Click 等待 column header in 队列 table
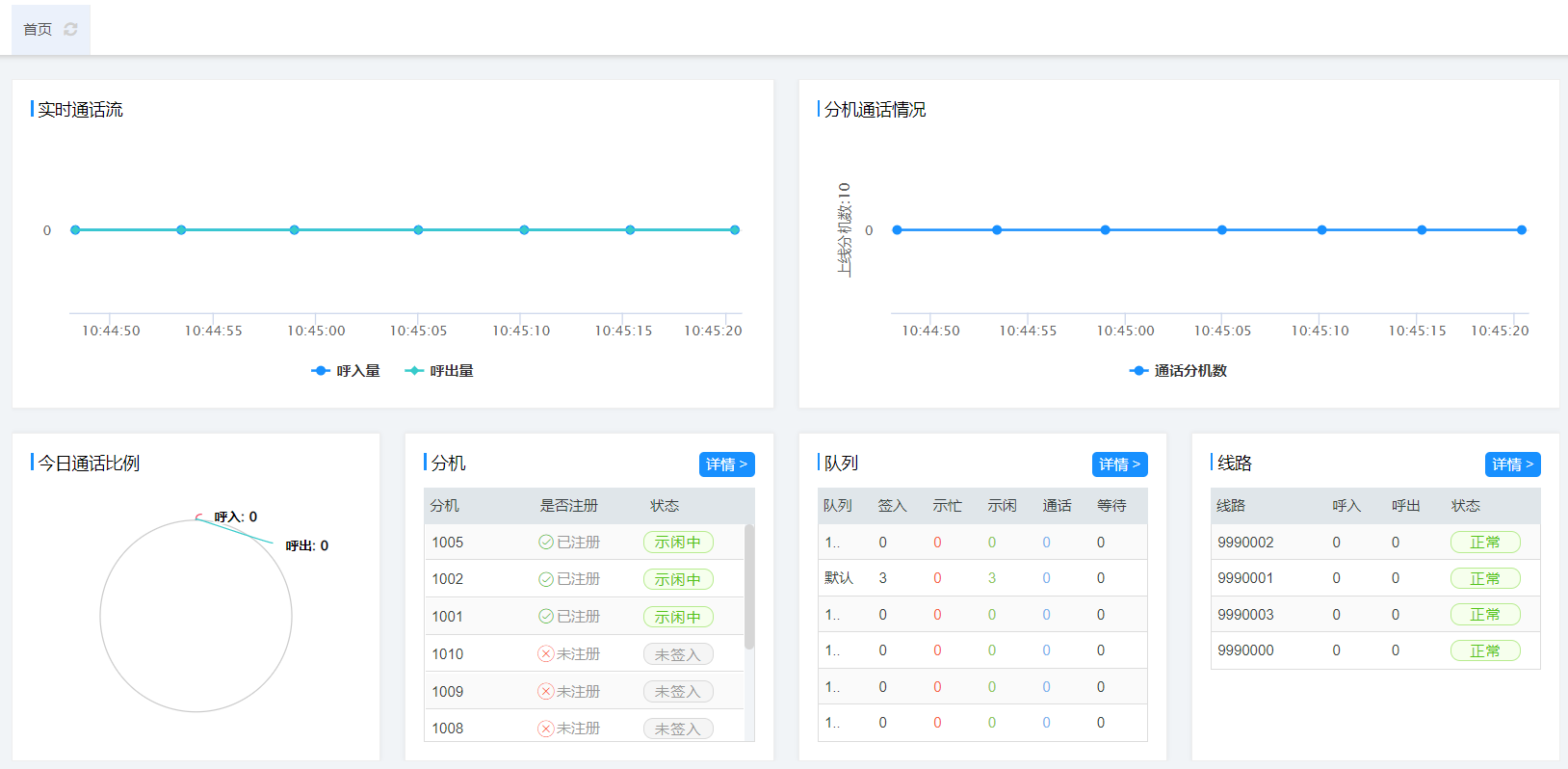 (1112, 506)
